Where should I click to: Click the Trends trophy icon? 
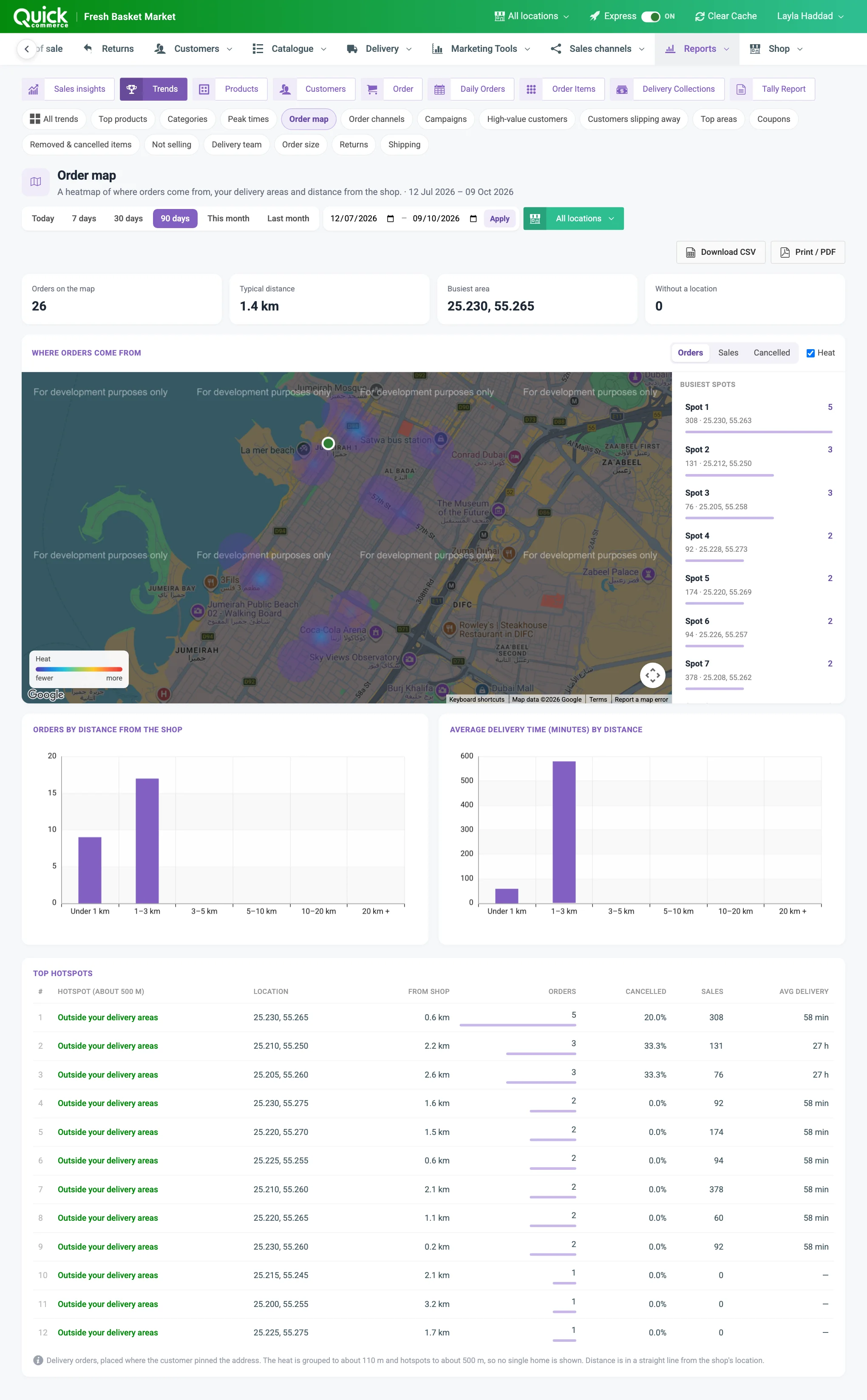coord(131,89)
